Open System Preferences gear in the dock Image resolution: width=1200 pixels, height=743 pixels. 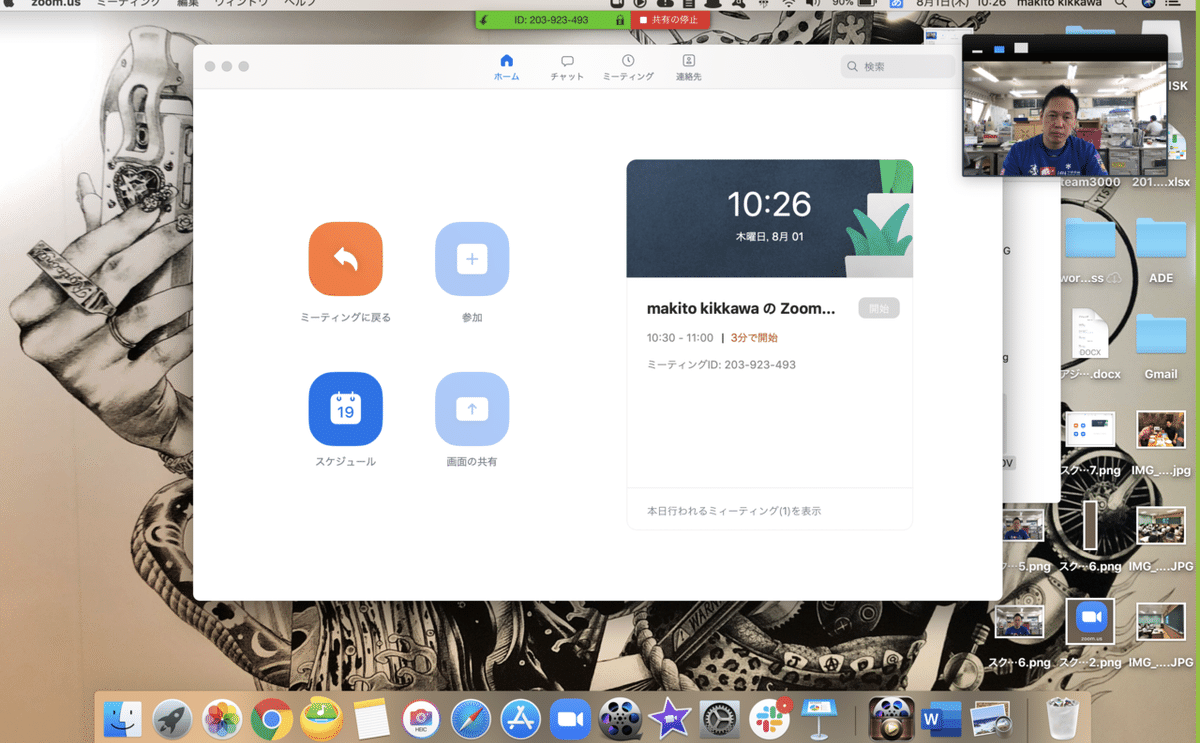tap(719, 718)
